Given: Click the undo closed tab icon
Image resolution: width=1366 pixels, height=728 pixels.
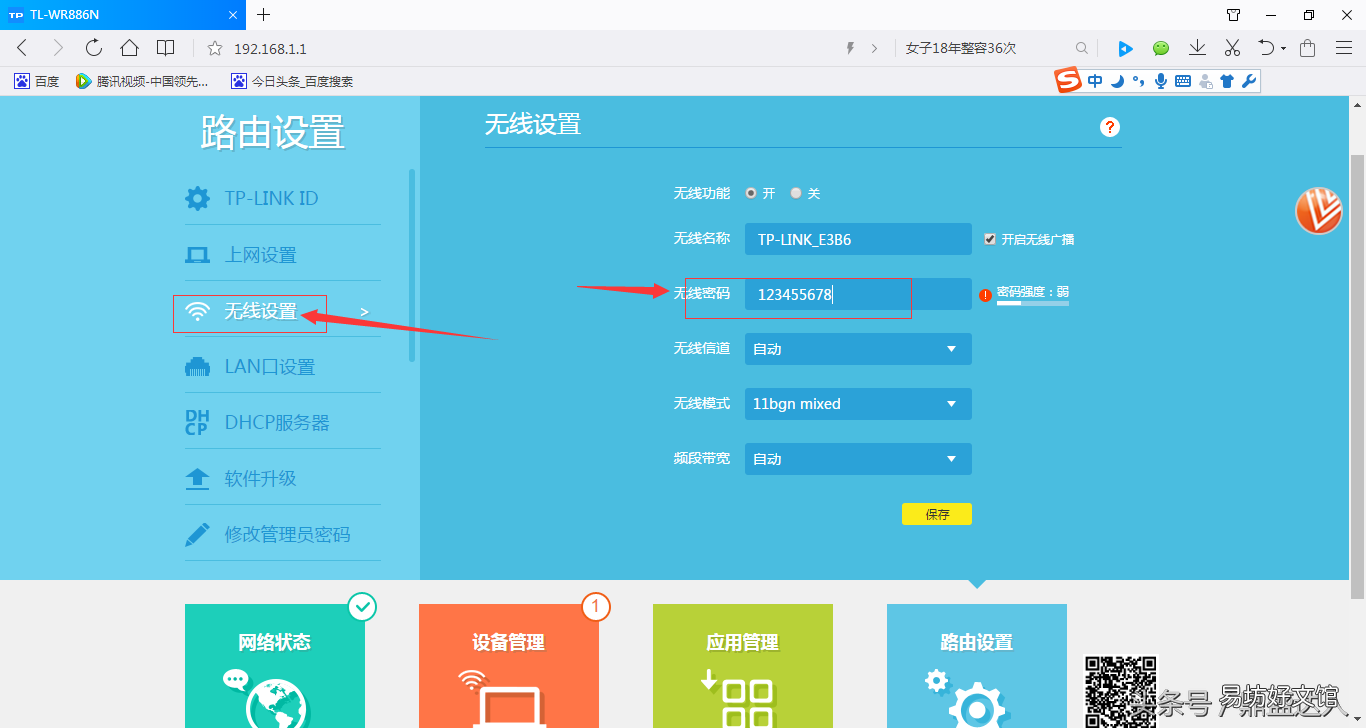Looking at the screenshot, I should (1265, 48).
